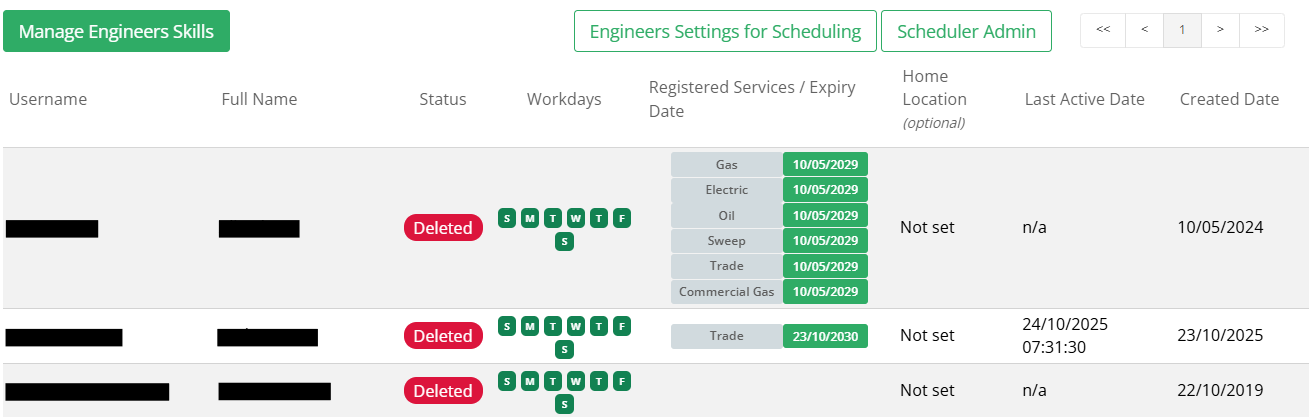Open the Scheduler Admin page
Viewport: 1312px width, 417px height.
966,31
